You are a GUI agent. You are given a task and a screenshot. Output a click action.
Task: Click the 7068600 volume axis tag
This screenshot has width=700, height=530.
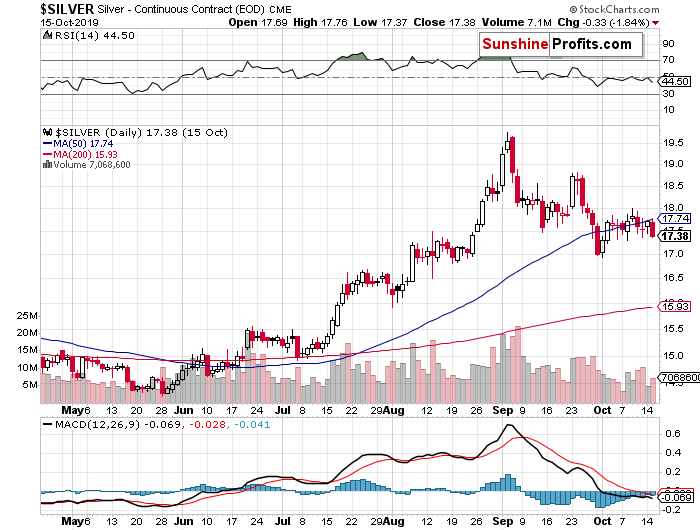click(680, 377)
